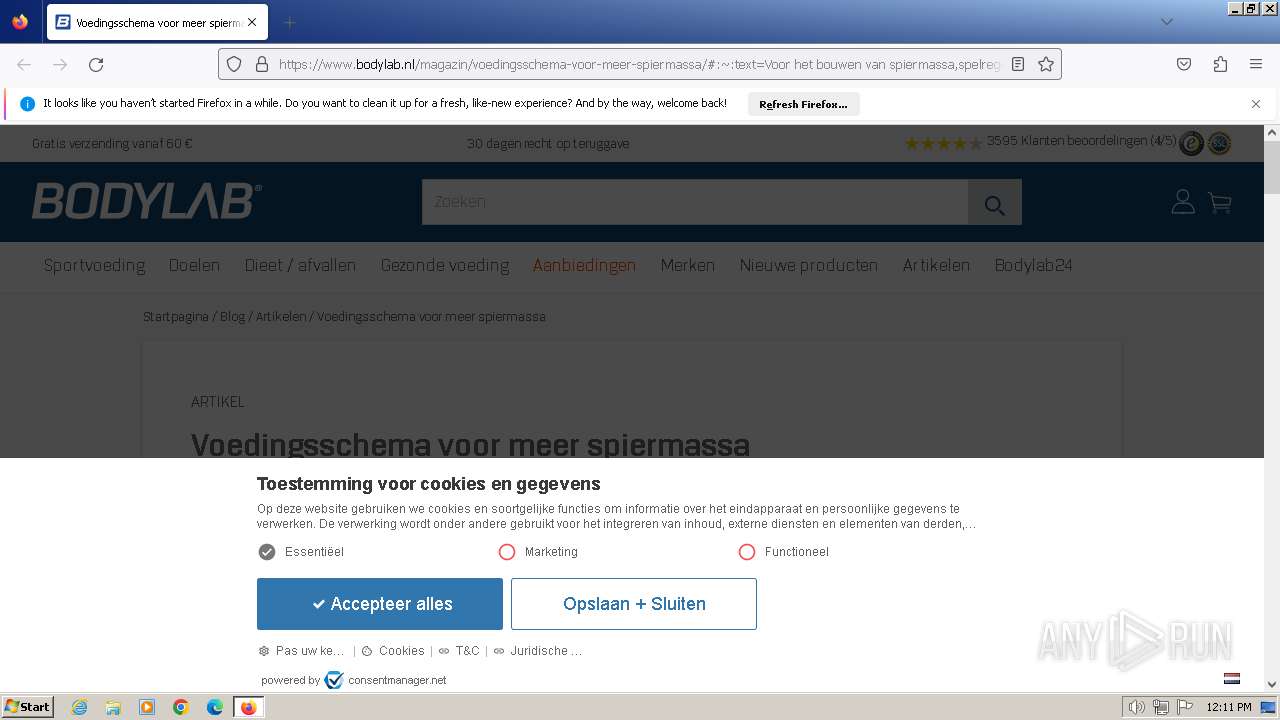
Task: Click Firefox taskbar button
Action: click(x=249, y=707)
